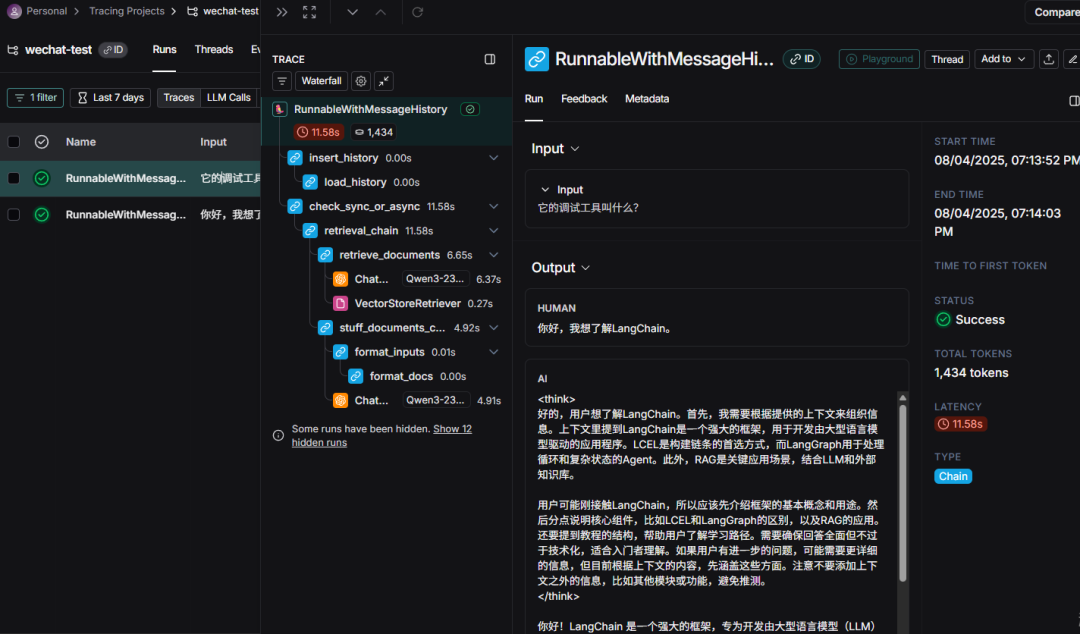Open the Feedback tab

(584, 99)
